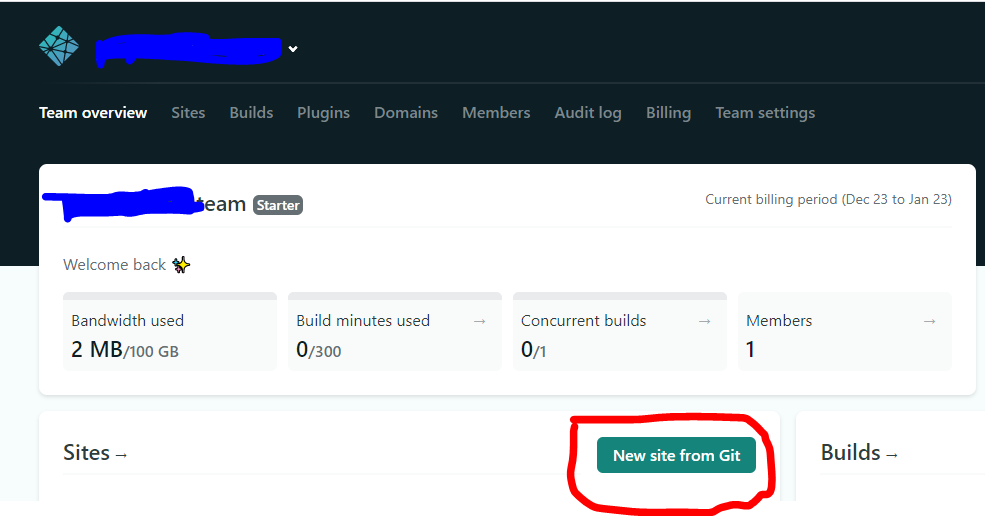The height and width of the screenshot is (516, 985).
Task: Click the current billing period text
Action: [x=828, y=199]
